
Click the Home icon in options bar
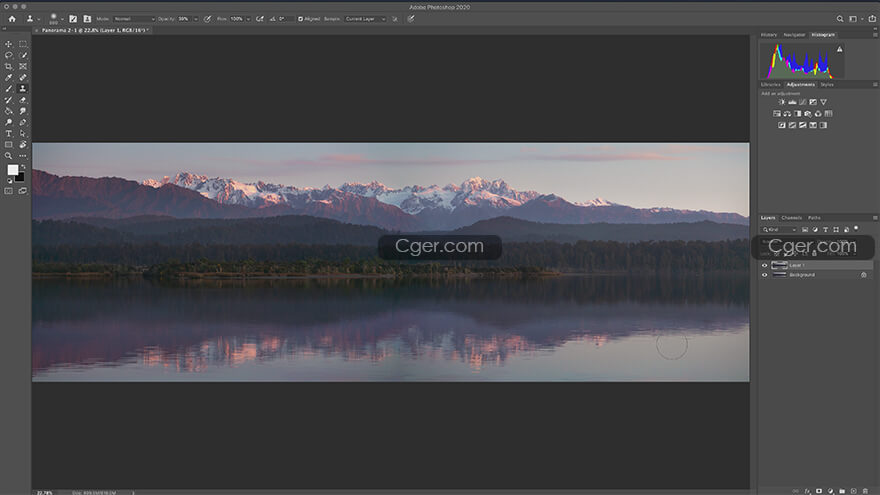12,19
